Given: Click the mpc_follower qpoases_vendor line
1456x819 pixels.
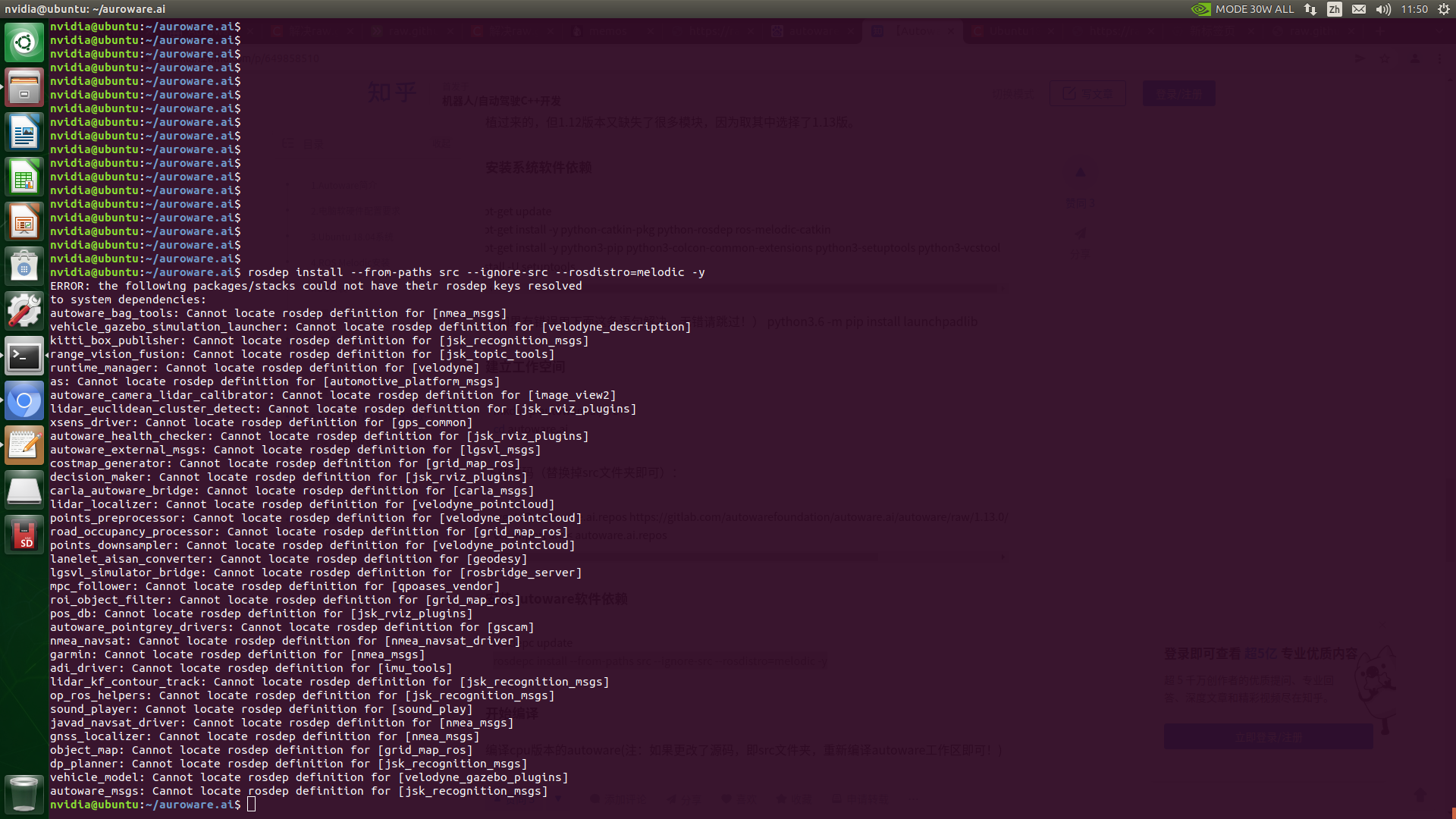Looking at the screenshot, I should pos(275,586).
